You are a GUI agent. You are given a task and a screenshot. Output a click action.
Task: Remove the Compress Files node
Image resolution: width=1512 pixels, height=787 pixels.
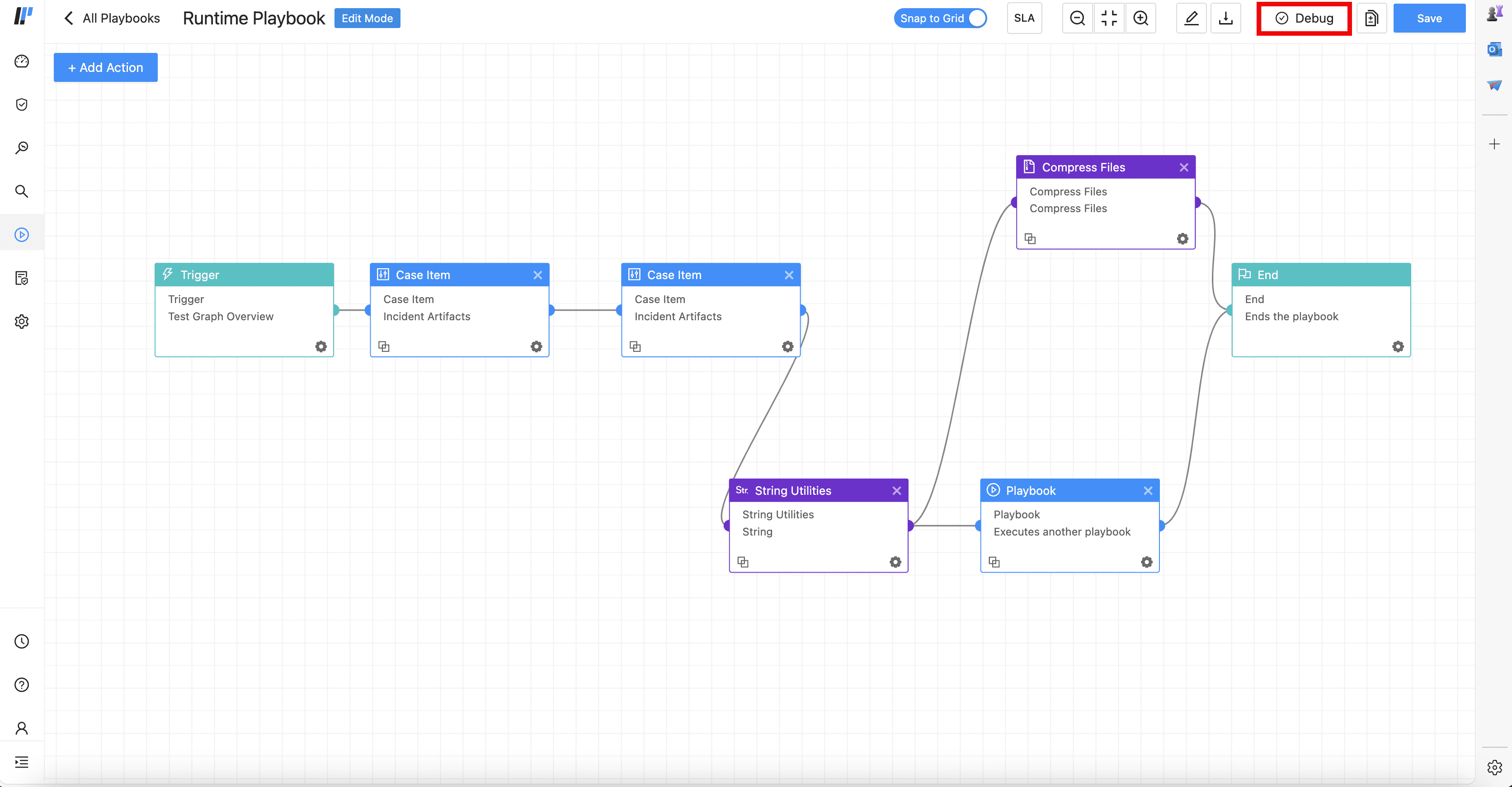(x=1184, y=167)
